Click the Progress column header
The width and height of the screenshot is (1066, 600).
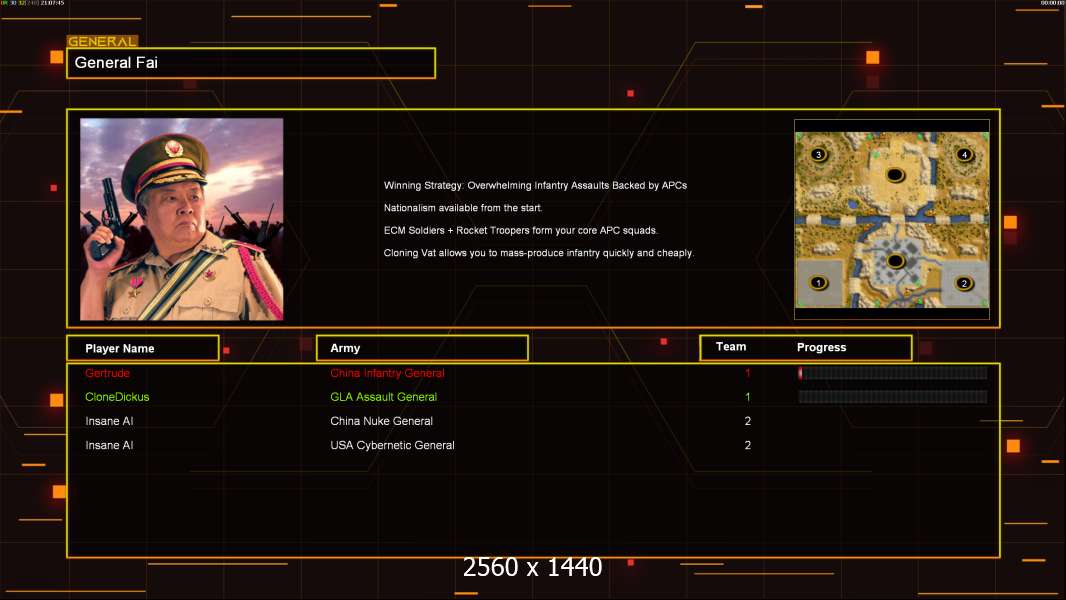coord(821,347)
